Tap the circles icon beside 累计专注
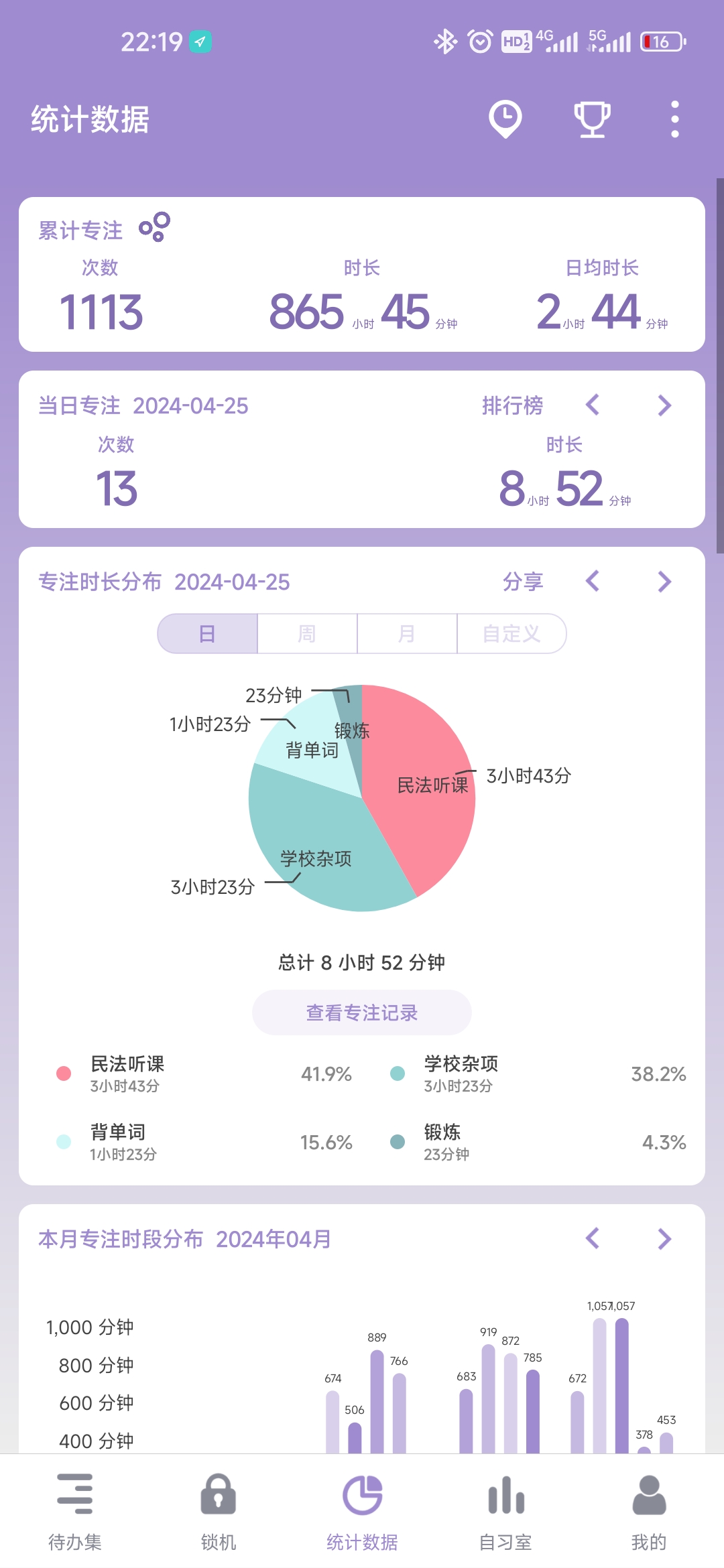 point(154,228)
